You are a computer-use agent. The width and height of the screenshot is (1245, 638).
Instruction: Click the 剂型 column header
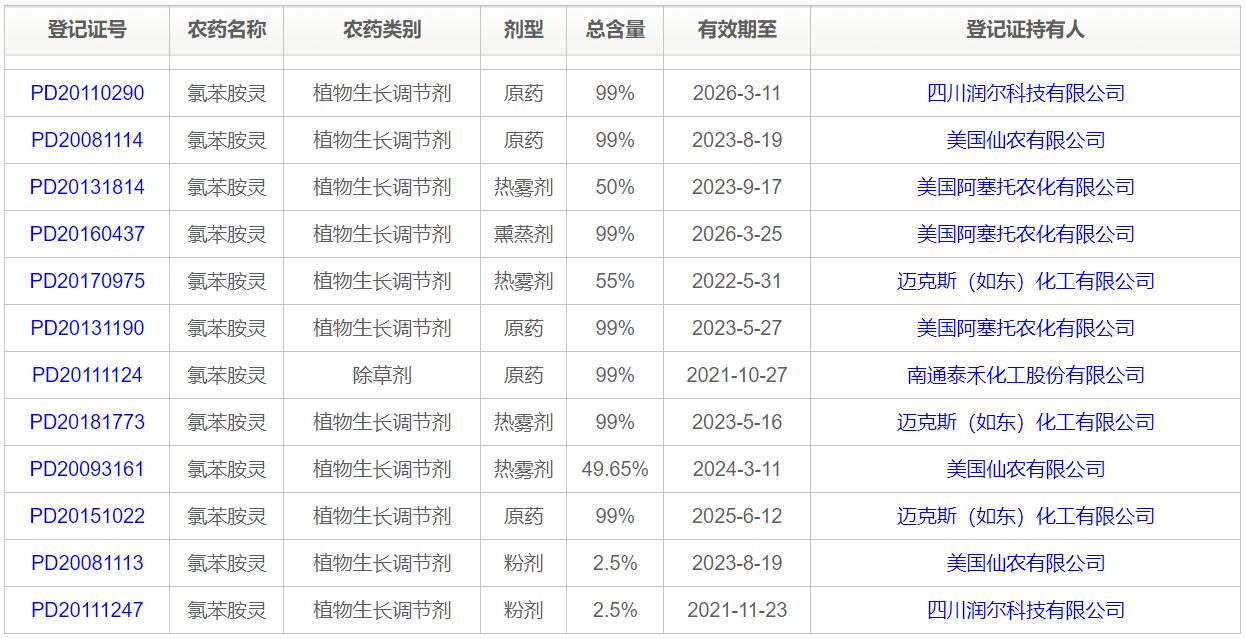[524, 30]
